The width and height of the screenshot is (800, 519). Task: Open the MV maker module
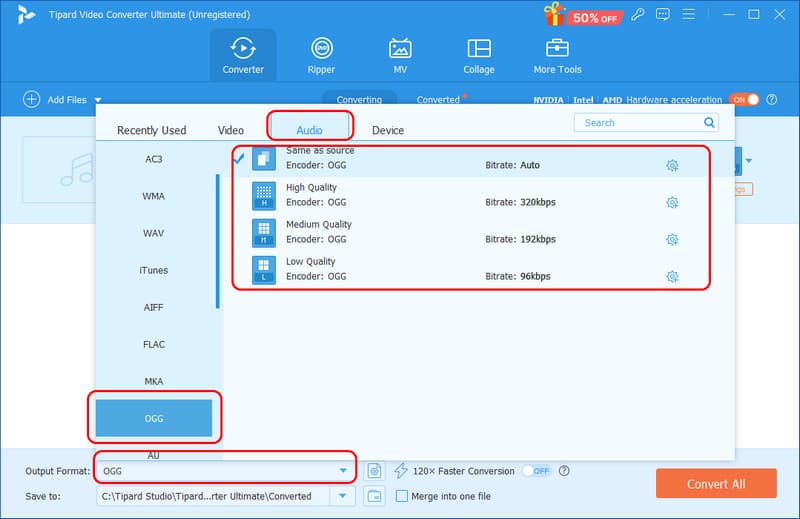pos(400,55)
